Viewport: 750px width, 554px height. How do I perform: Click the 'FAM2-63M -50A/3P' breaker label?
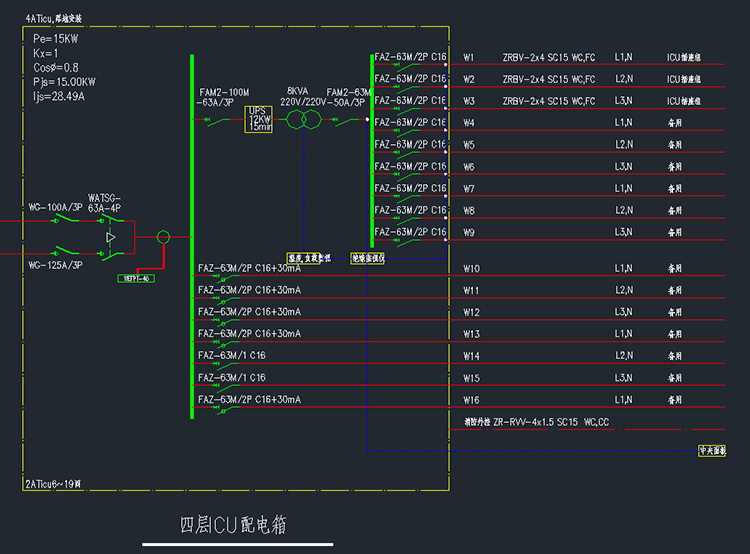coord(348,97)
